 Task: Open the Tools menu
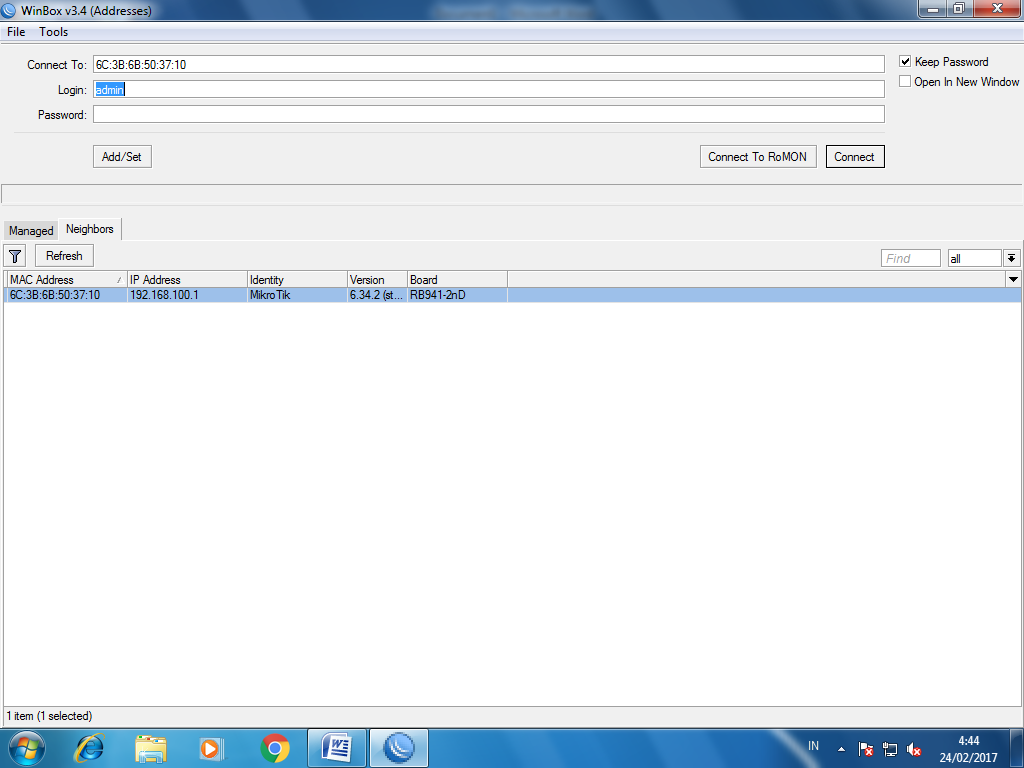pyautogui.click(x=53, y=32)
